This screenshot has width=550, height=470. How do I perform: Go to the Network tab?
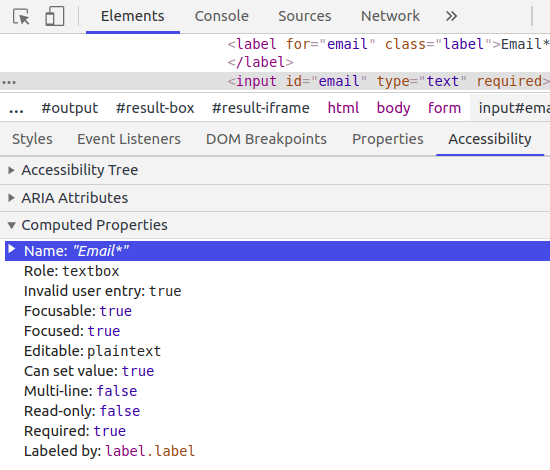tap(390, 16)
